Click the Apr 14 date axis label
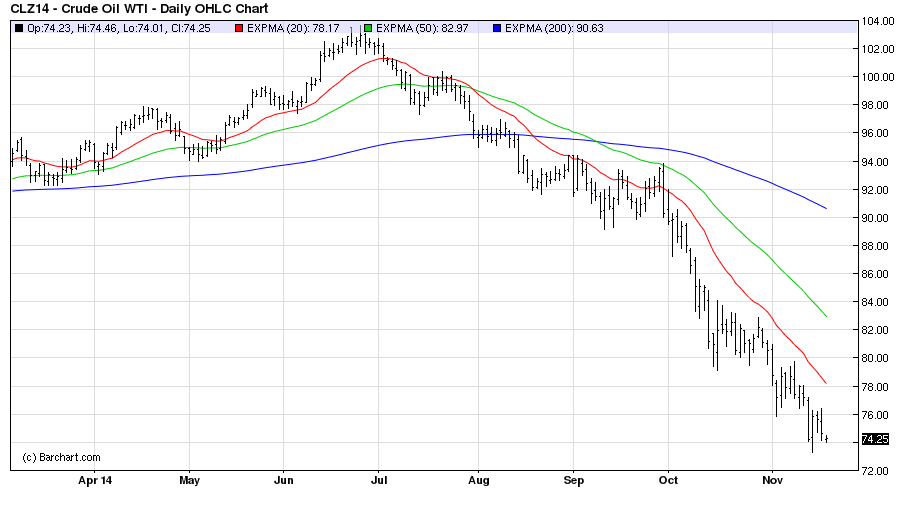 coord(95,480)
